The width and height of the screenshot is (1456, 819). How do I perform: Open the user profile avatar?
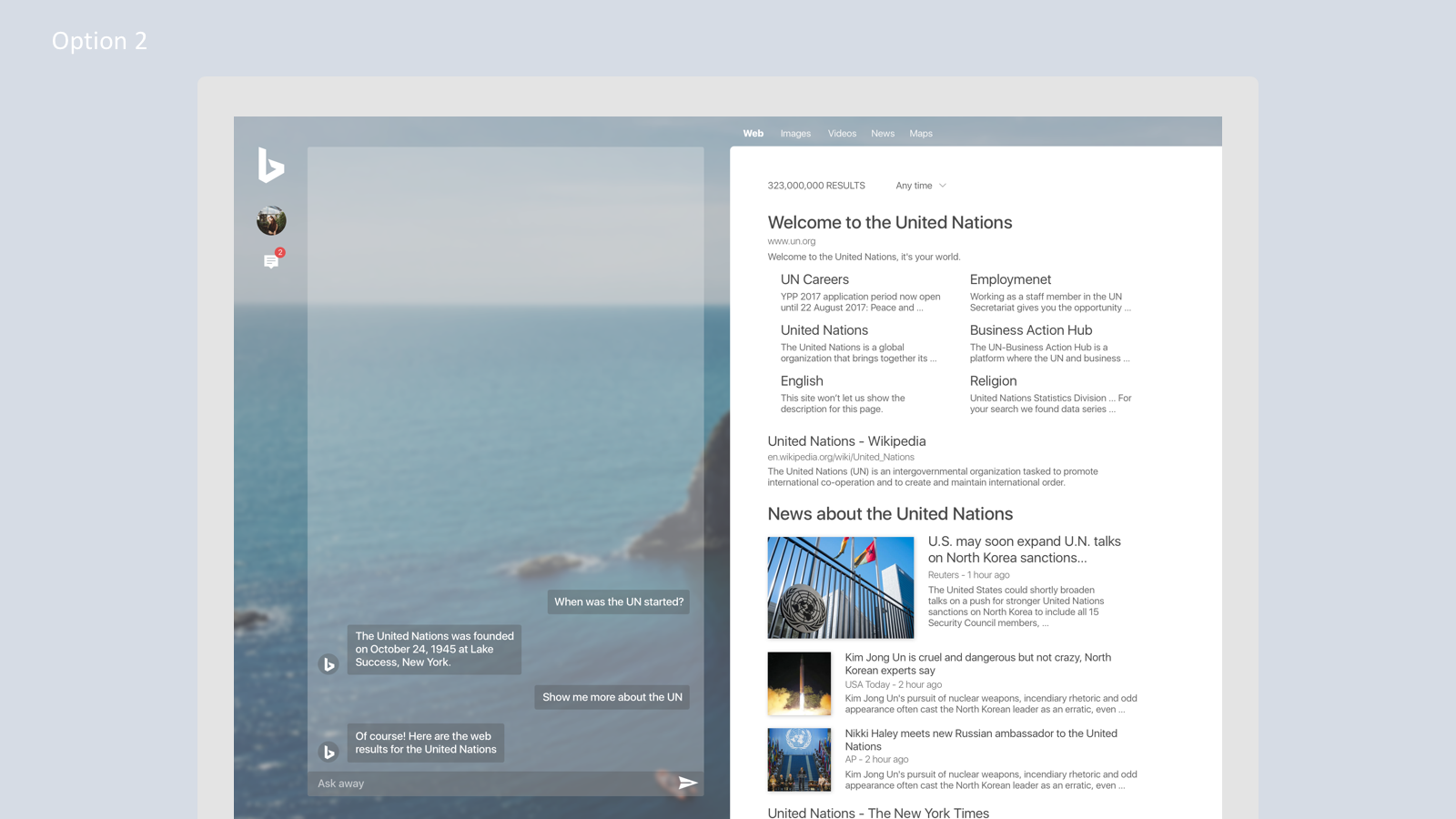(x=271, y=220)
